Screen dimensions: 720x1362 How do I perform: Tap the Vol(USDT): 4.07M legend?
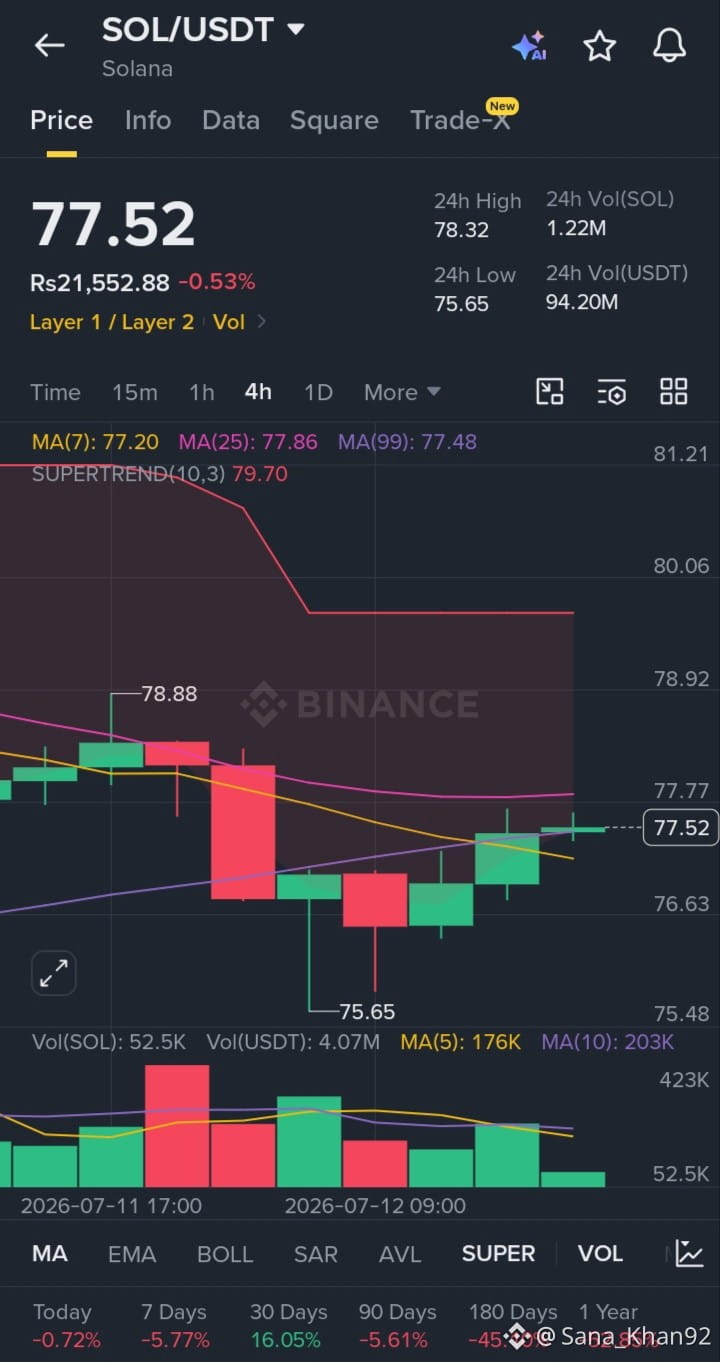(x=293, y=1042)
